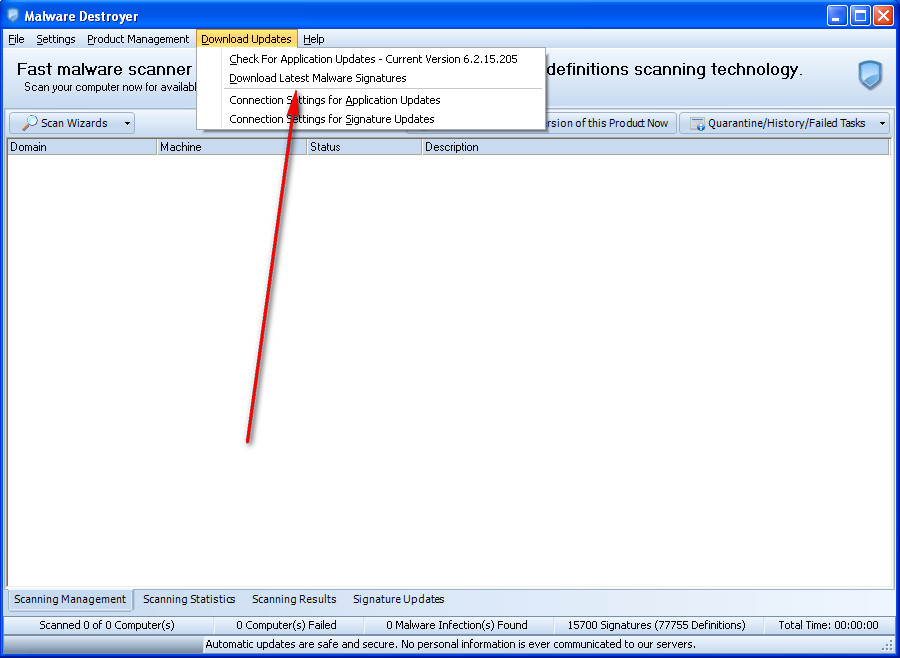Open Connection Settings for Signature Updates

[x=332, y=119]
